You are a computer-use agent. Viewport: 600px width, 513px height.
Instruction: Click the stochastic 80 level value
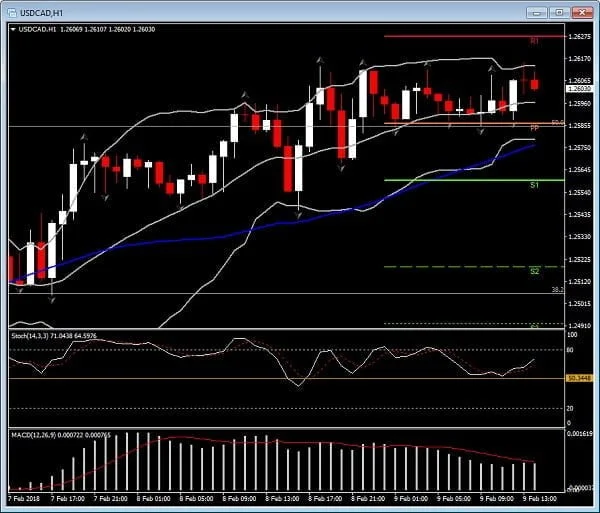[x=570, y=350]
